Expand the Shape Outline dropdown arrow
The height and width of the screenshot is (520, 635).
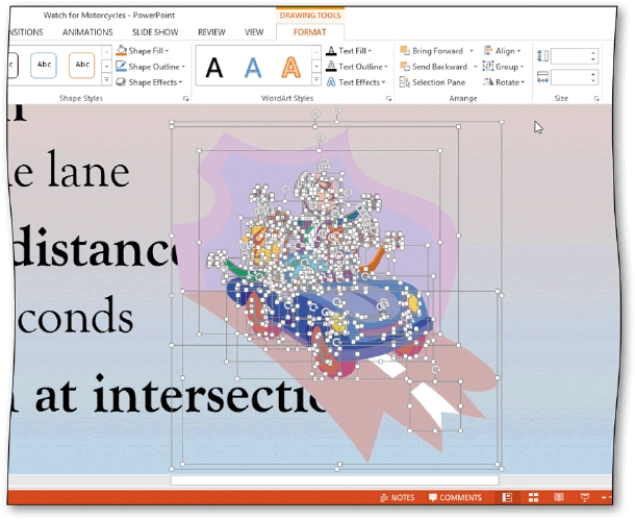[x=183, y=67]
